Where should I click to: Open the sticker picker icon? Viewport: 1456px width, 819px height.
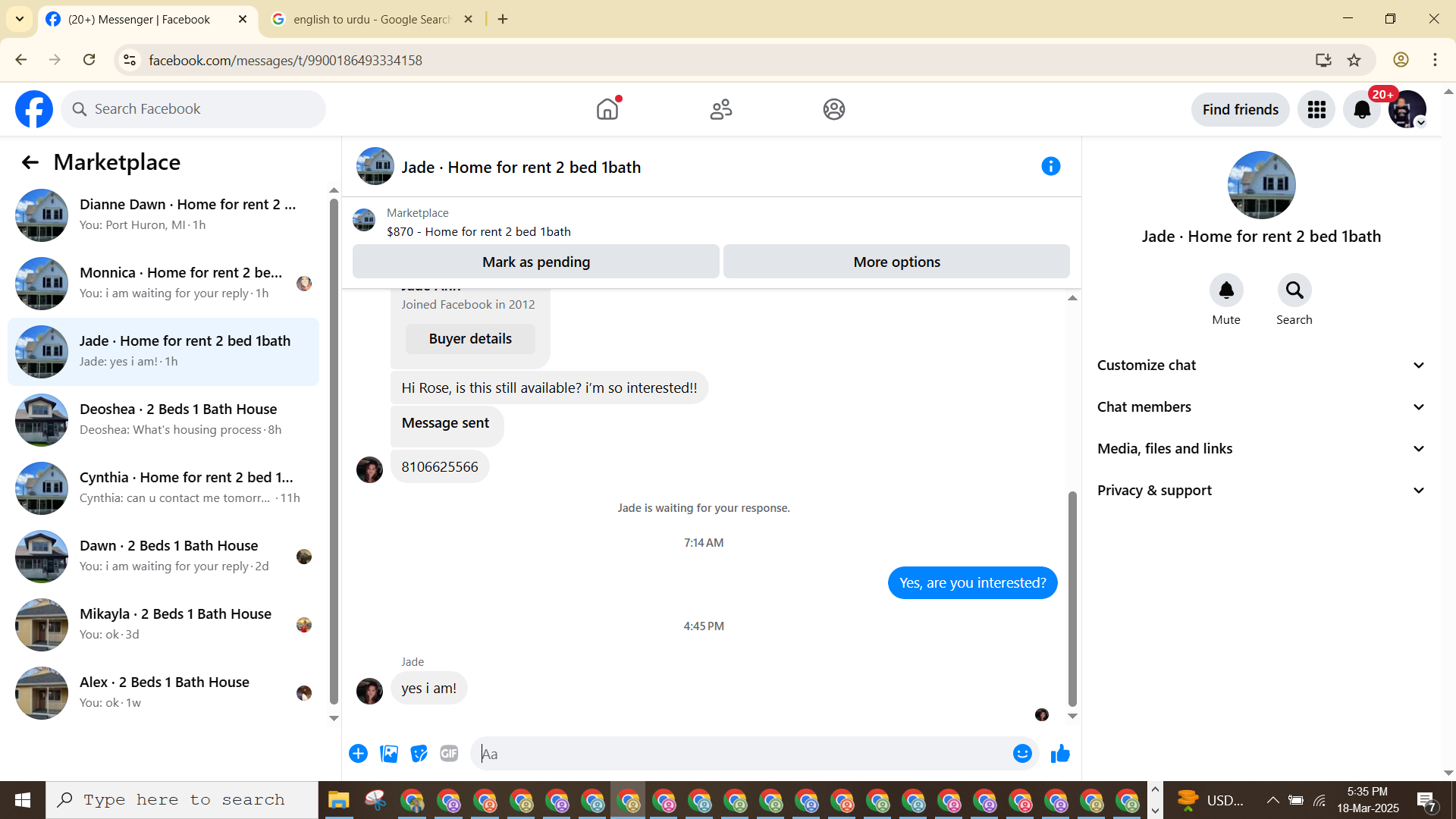tap(419, 754)
